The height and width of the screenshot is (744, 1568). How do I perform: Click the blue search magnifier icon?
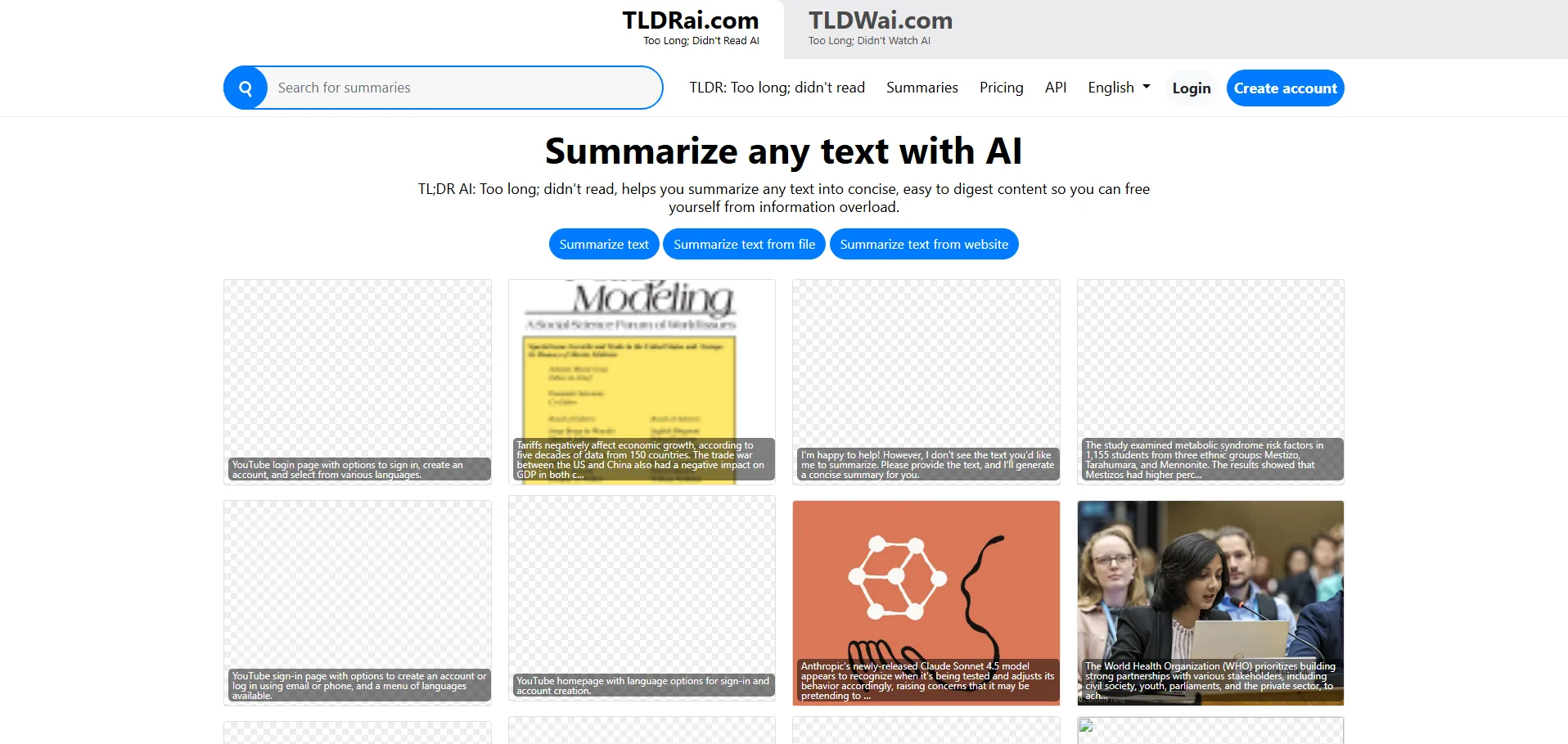click(246, 88)
